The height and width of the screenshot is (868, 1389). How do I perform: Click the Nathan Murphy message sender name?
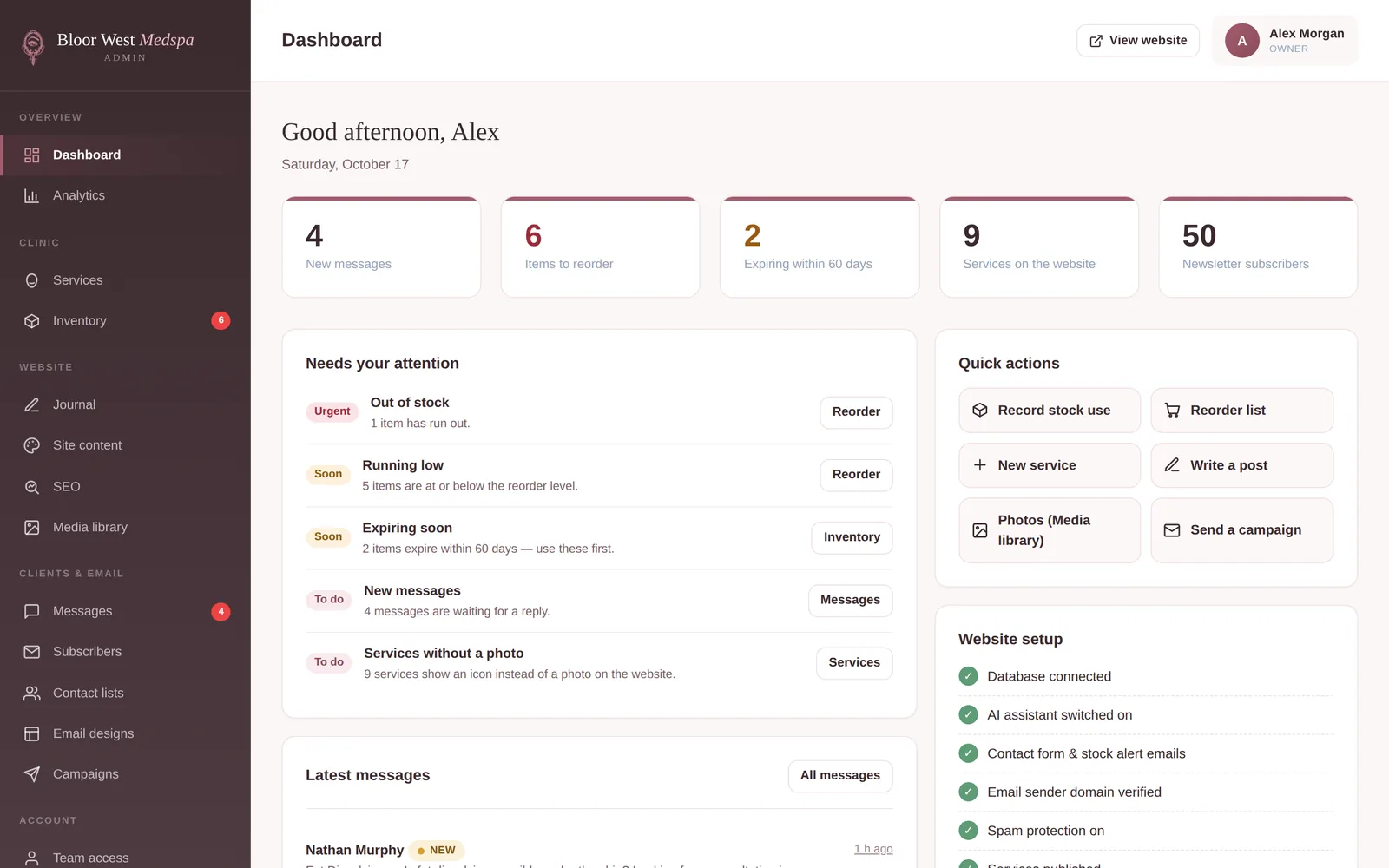354,850
